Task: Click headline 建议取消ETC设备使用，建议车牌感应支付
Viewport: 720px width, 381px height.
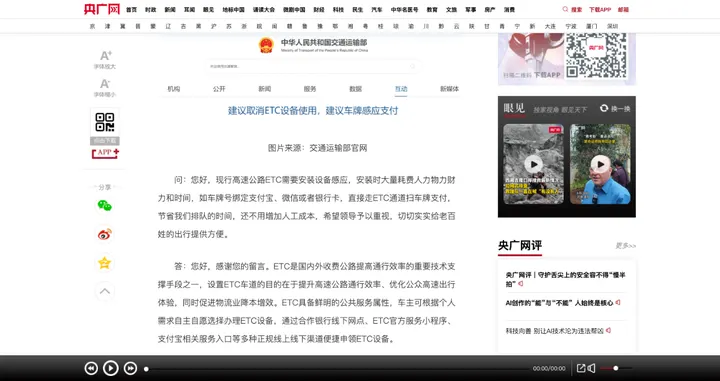Action: coord(313,111)
